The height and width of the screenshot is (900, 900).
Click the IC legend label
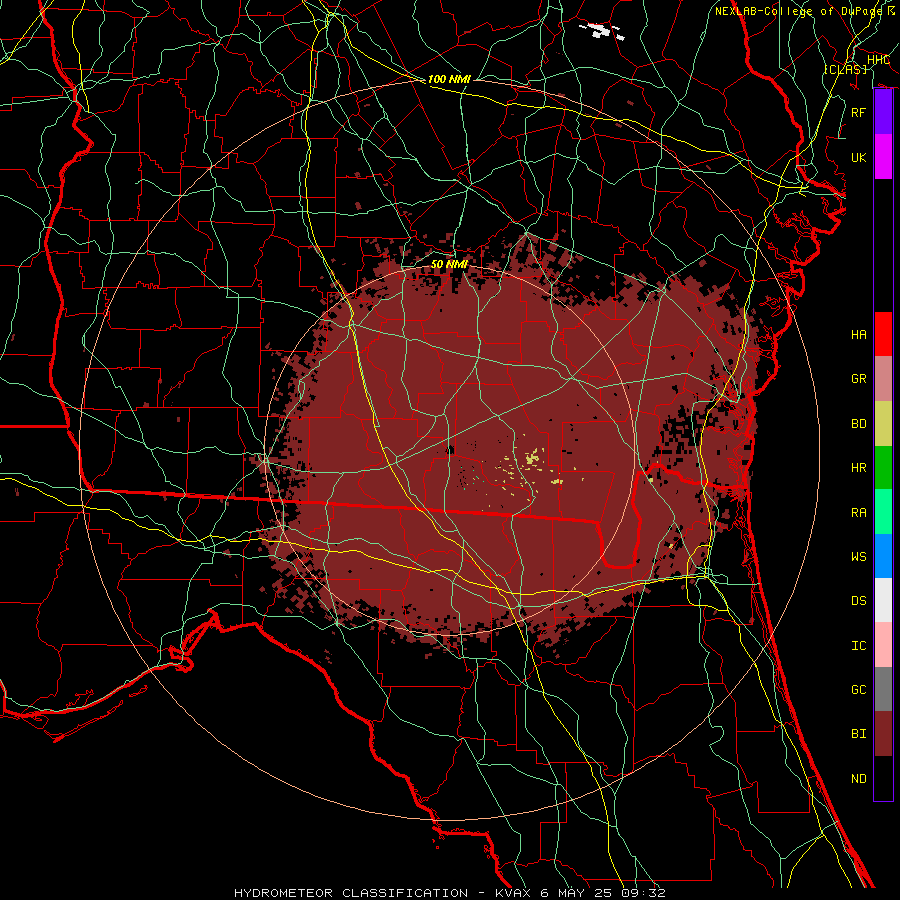click(859, 646)
